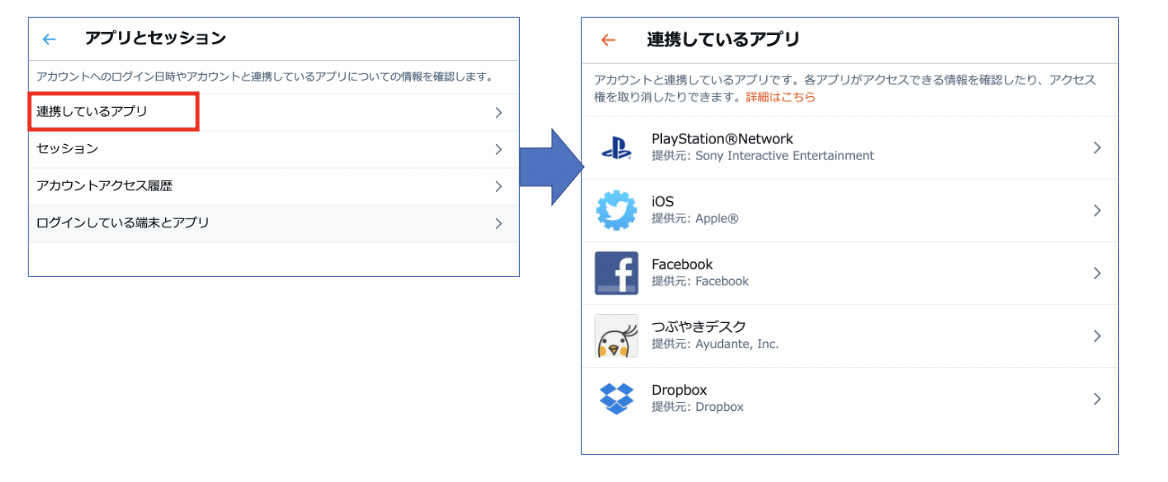Open the セッション menu row
The height and width of the screenshot is (482, 1168).
tap(274, 149)
